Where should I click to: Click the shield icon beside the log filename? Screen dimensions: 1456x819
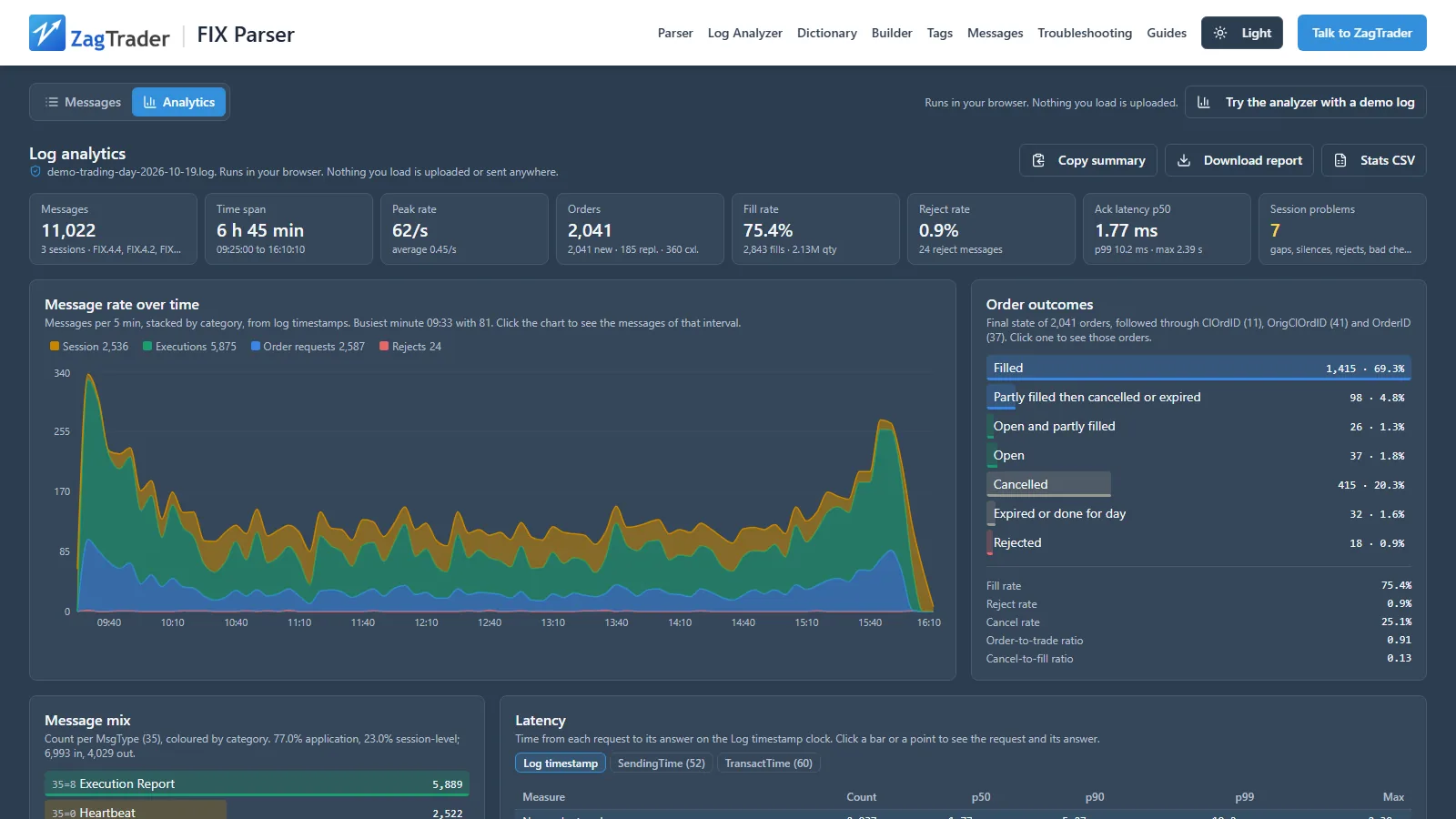tap(35, 171)
